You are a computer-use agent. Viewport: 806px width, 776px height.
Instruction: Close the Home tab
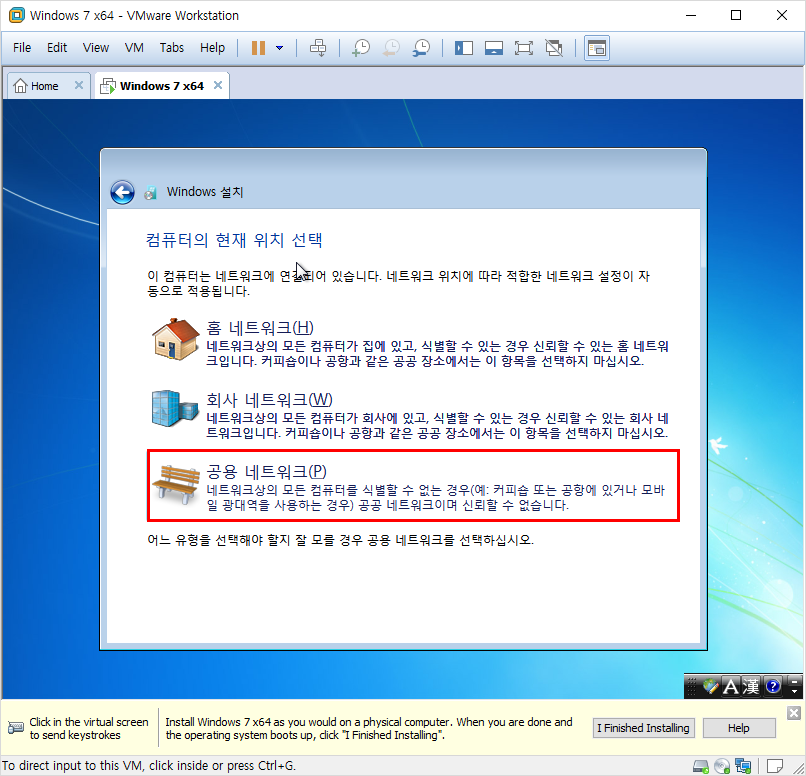point(79,85)
